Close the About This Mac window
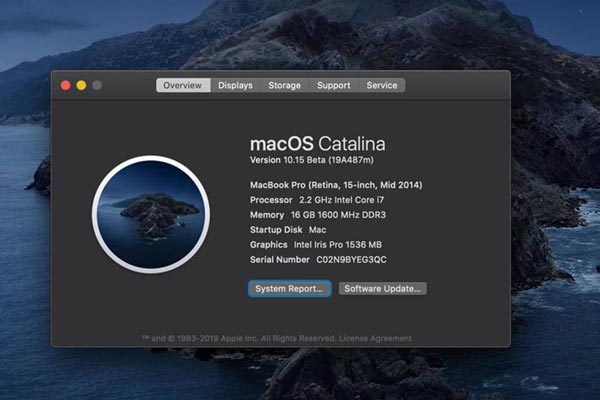Screen dimensions: 600x400 coord(65,85)
